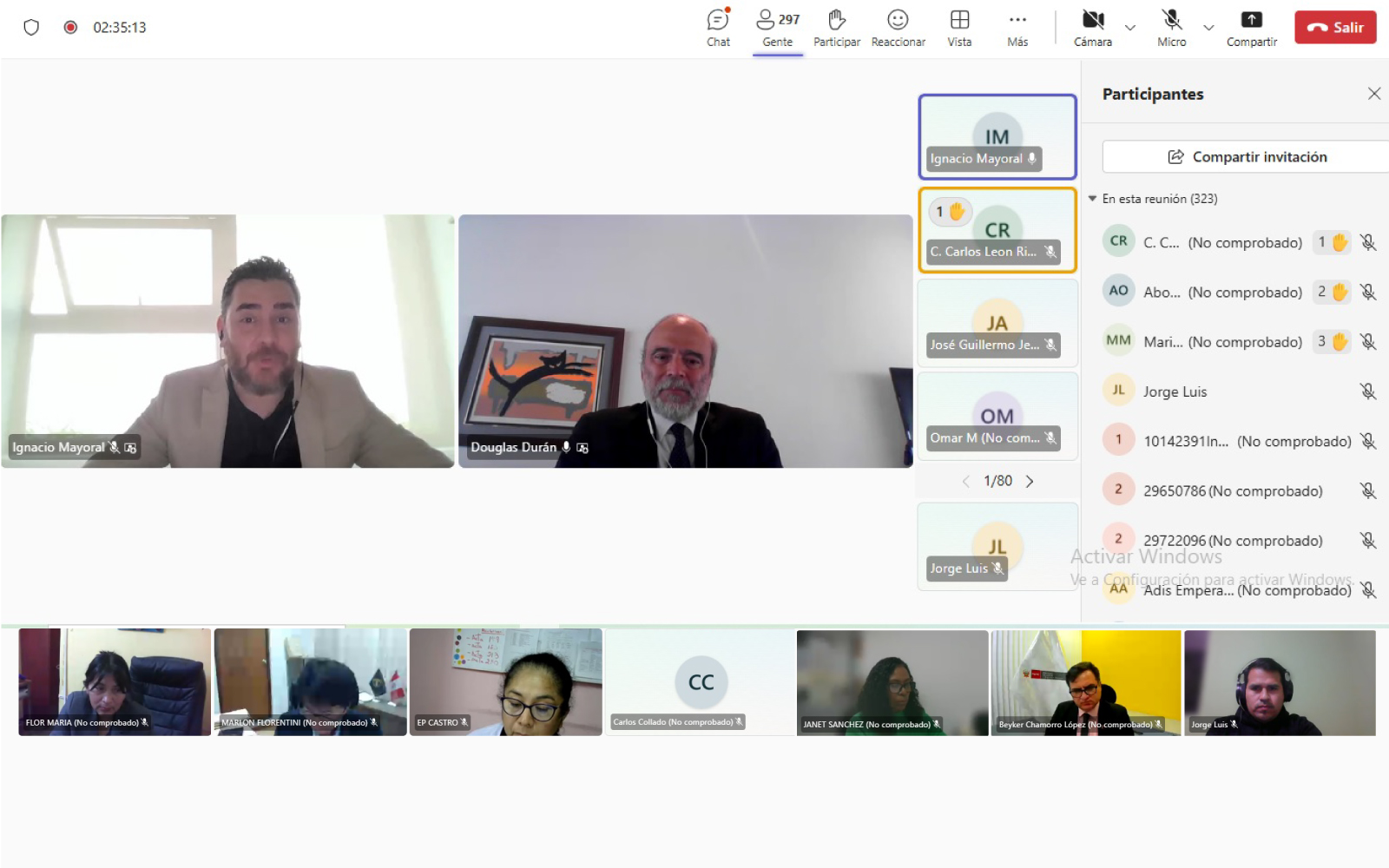Click Ignacio Mayoral main video
1389x868 pixels.
point(227,341)
